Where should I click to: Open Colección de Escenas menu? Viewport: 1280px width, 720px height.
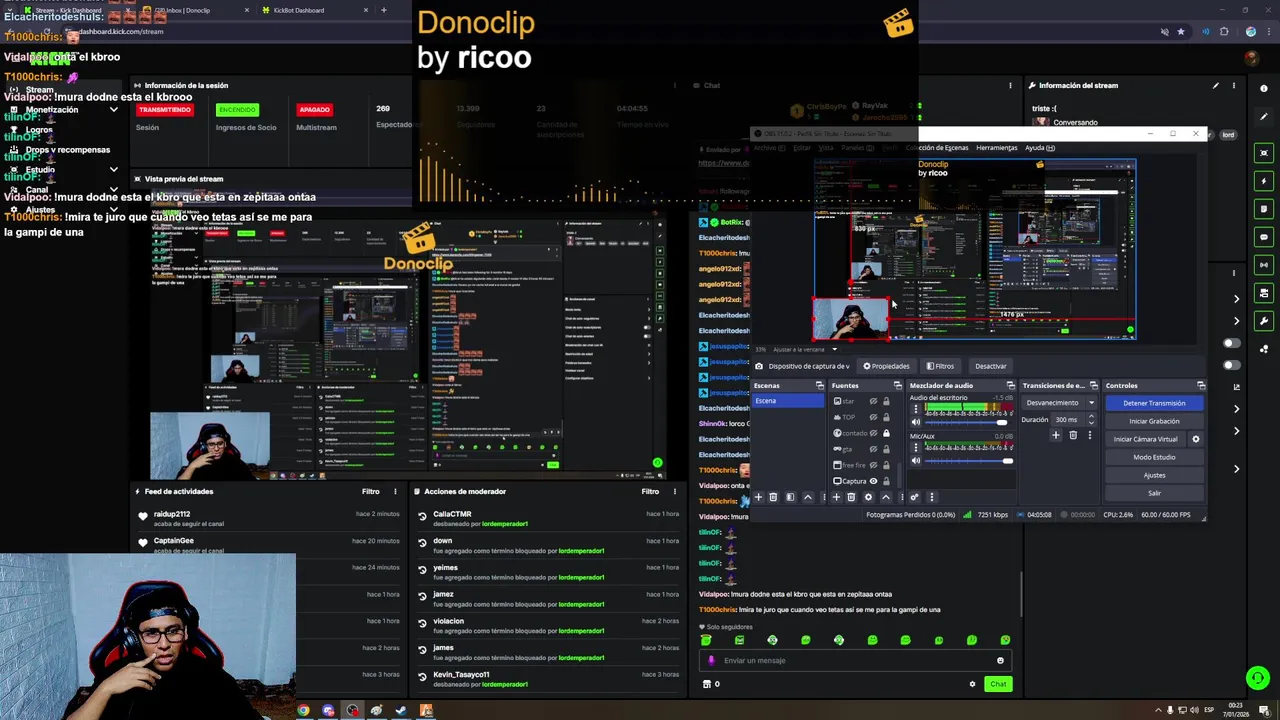pos(936,148)
